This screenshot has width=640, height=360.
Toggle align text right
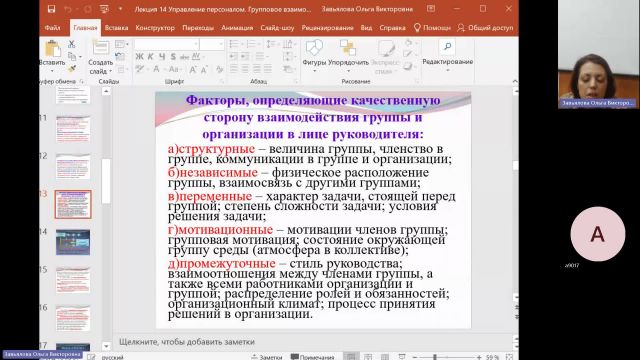pos(256,69)
